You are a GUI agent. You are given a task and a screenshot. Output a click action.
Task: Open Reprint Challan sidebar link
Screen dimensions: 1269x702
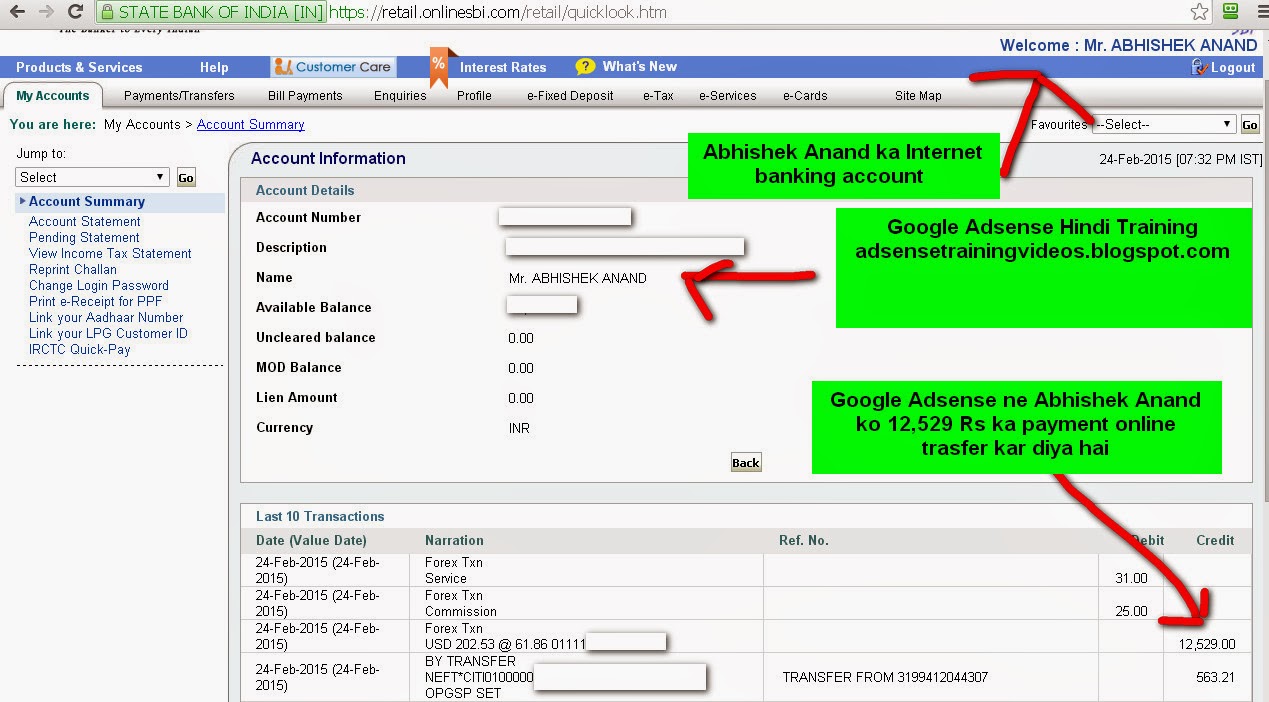click(x=73, y=269)
